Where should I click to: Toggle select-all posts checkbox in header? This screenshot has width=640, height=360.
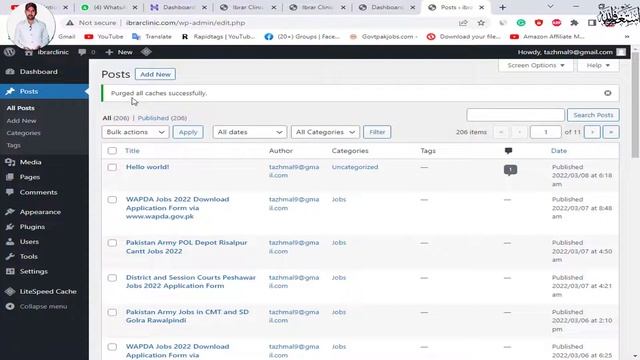(112, 151)
